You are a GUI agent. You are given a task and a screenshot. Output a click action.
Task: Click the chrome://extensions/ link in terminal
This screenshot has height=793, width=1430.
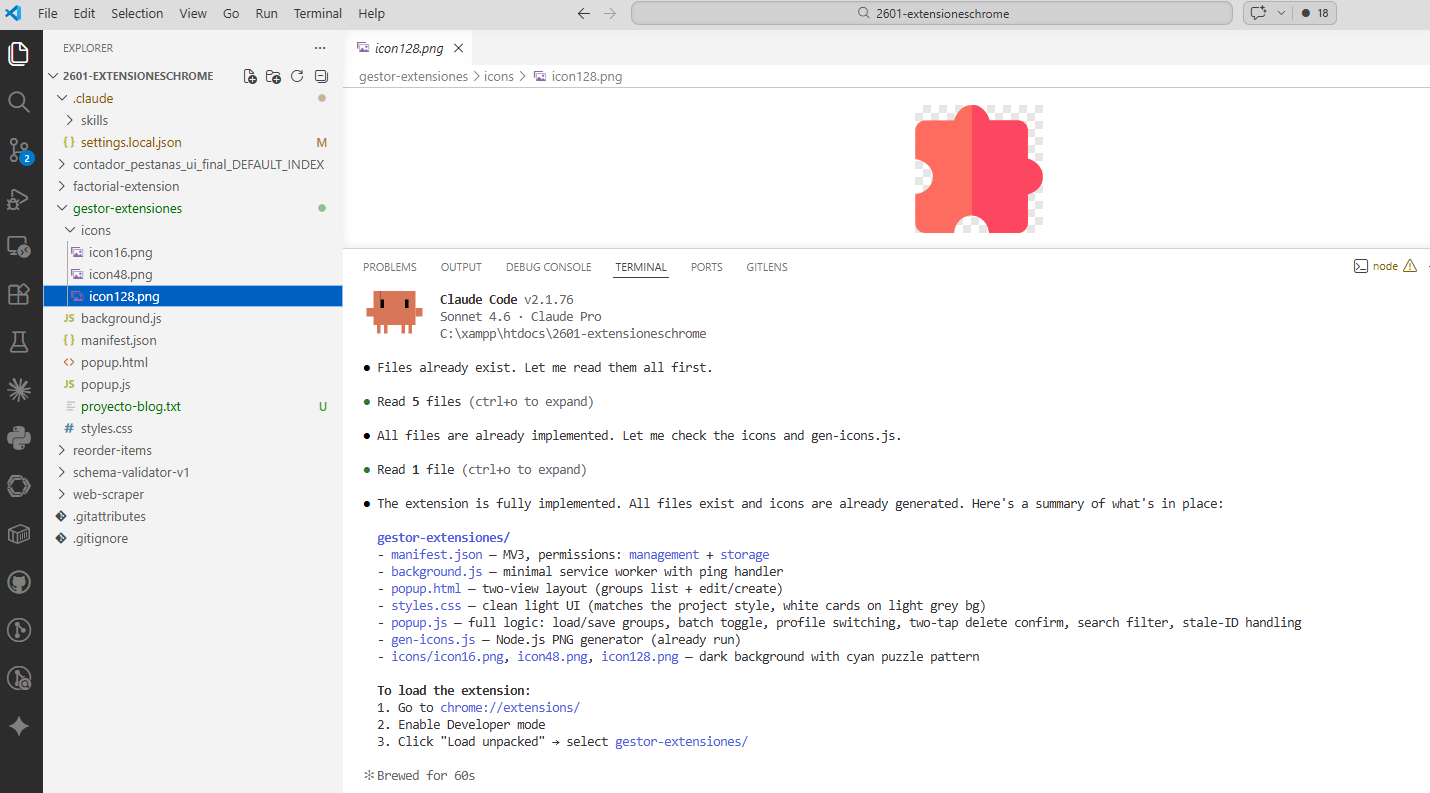coord(510,707)
